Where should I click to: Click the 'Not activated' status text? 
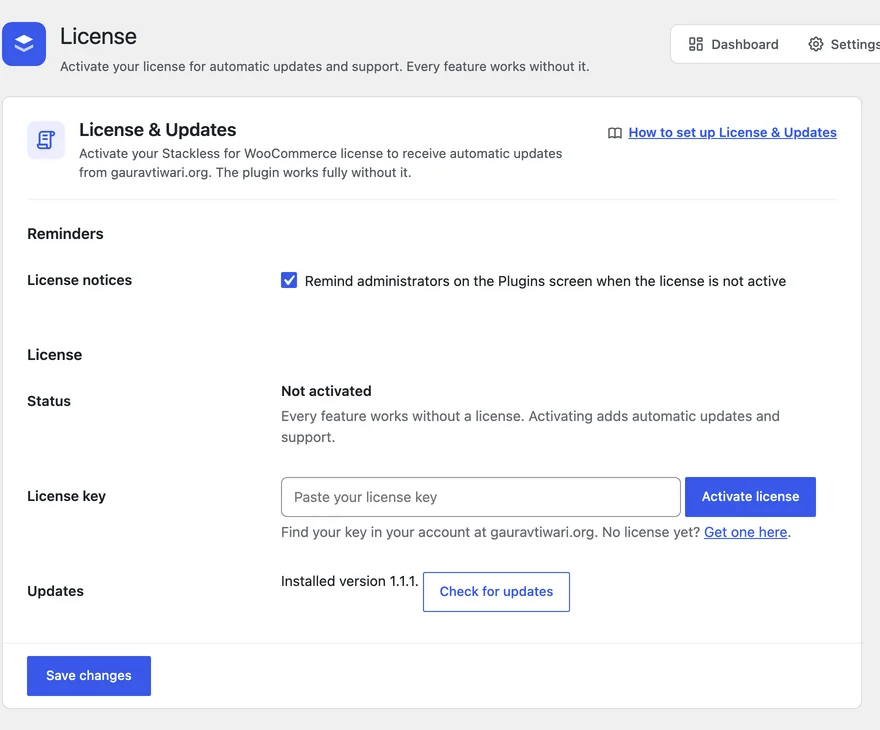coord(326,391)
